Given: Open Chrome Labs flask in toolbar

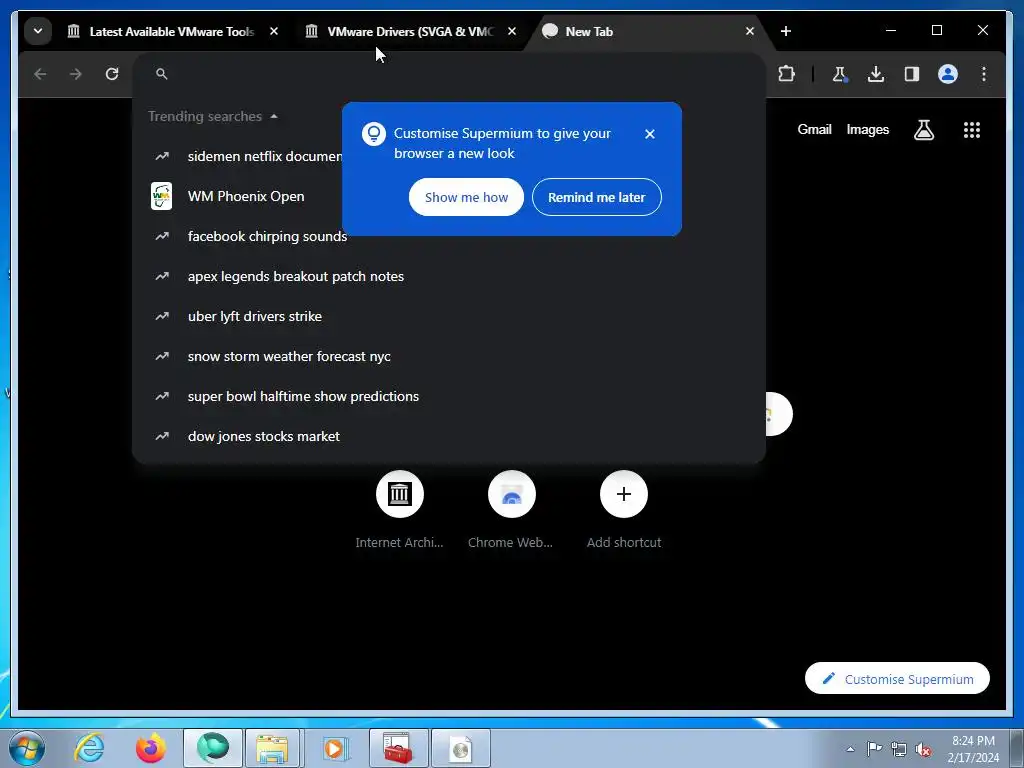Looking at the screenshot, I should click(x=840, y=74).
